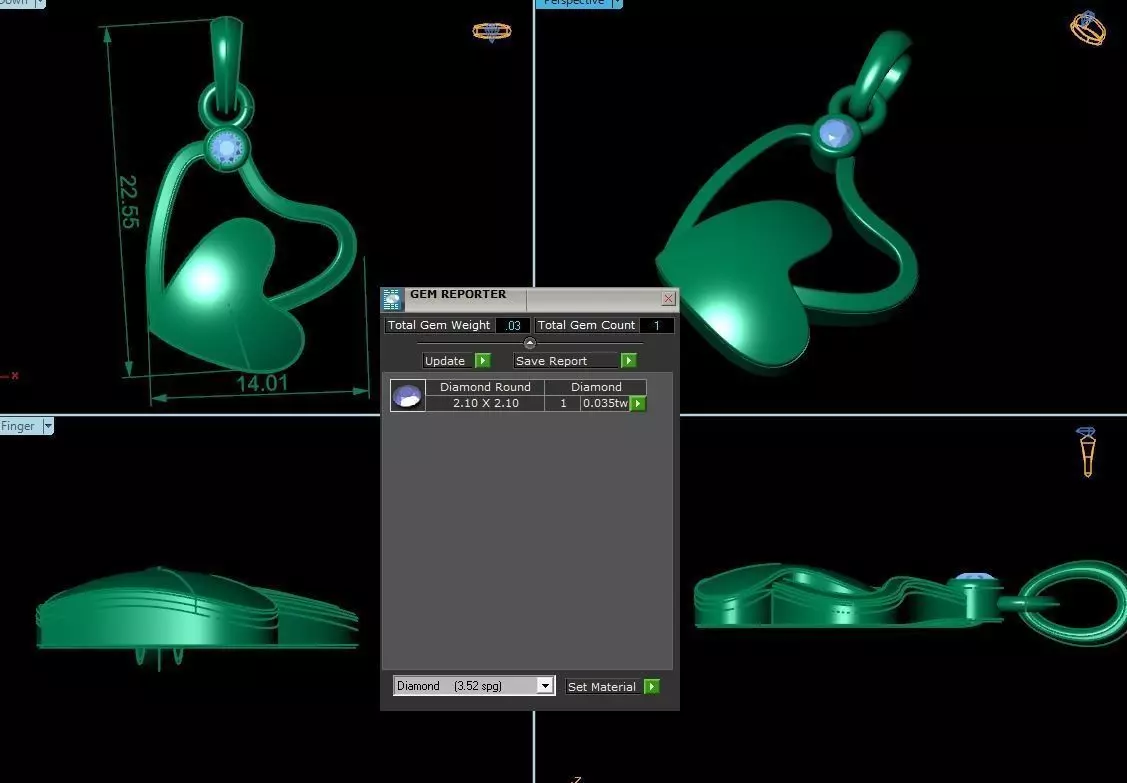This screenshot has width=1127, height=783.
Task: Run Save Report with green arrow
Action: pyautogui.click(x=629, y=360)
